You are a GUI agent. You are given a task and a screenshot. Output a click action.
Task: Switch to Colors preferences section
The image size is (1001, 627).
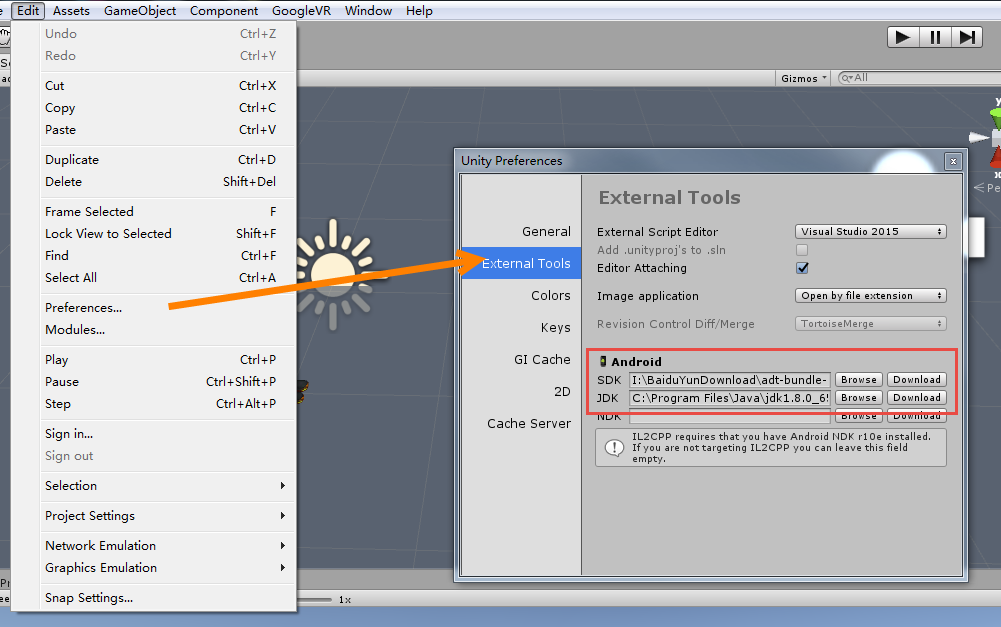coord(521,296)
